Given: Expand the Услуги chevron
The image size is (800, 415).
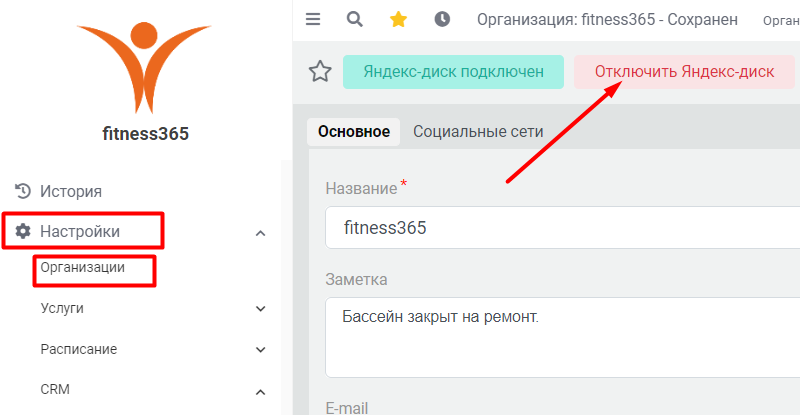Looking at the screenshot, I should coord(260,309).
